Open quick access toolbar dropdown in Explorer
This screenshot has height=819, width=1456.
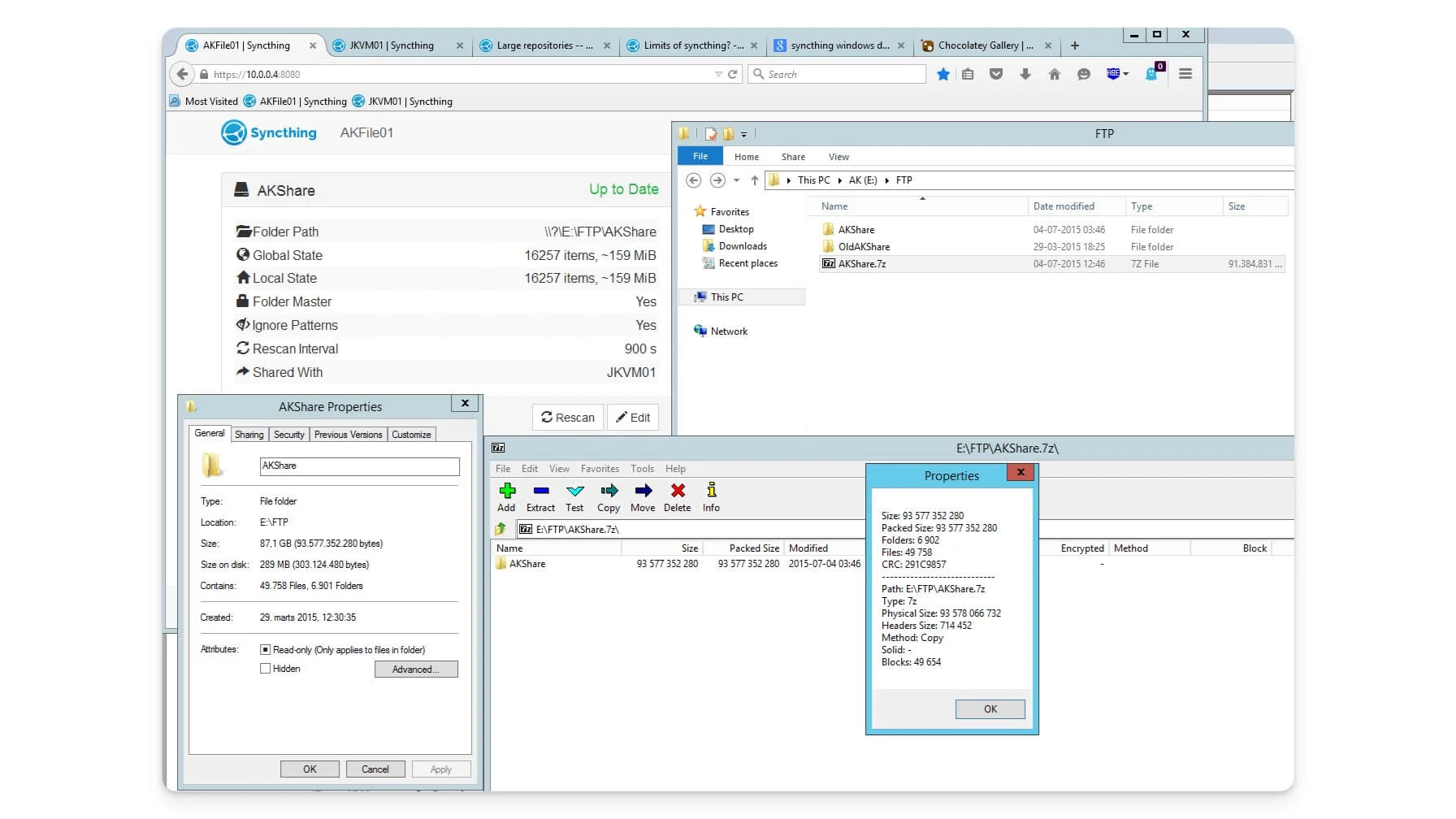point(744,134)
